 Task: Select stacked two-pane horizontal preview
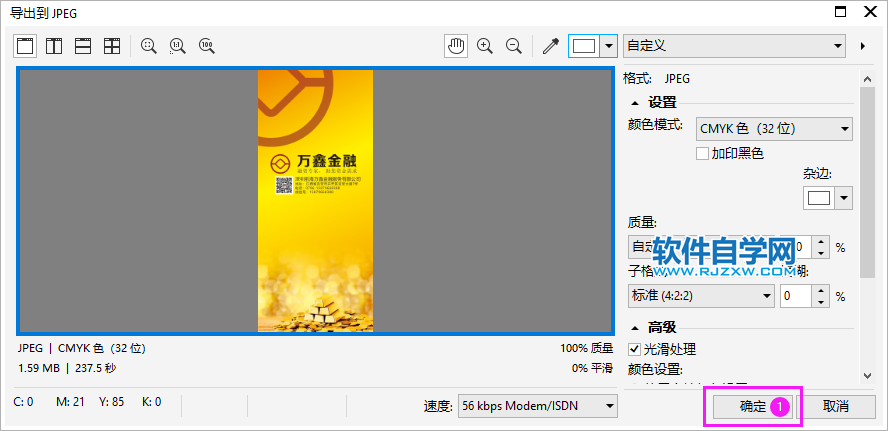click(83, 46)
